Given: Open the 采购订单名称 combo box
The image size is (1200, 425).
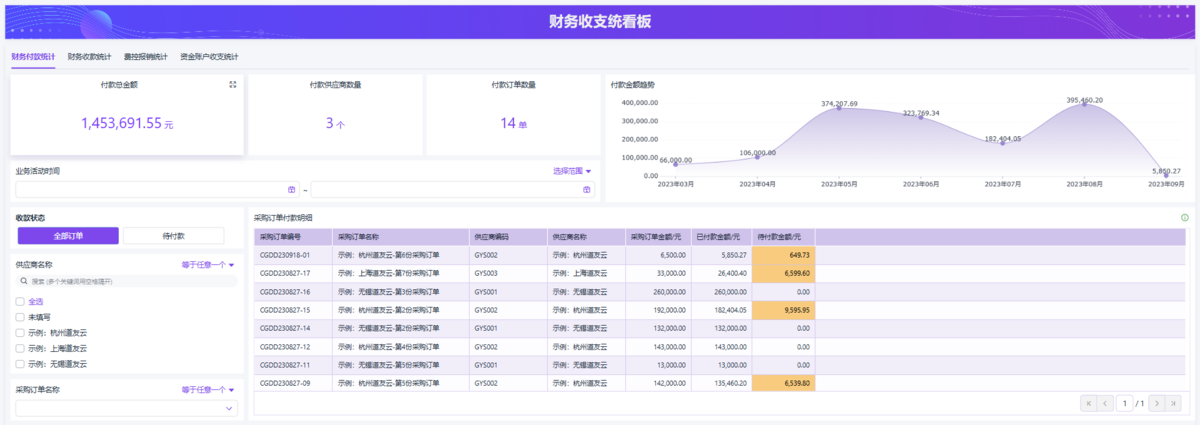Looking at the screenshot, I should pyautogui.click(x=126, y=408).
